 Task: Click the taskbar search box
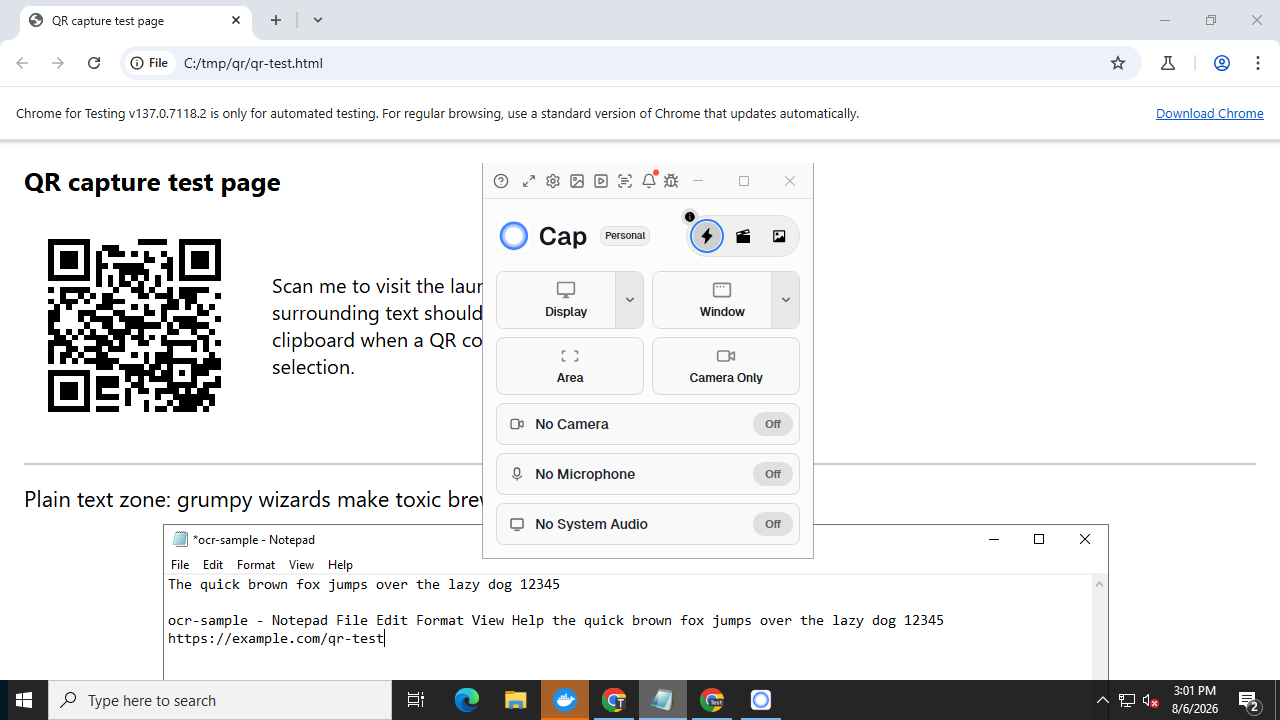220,700
